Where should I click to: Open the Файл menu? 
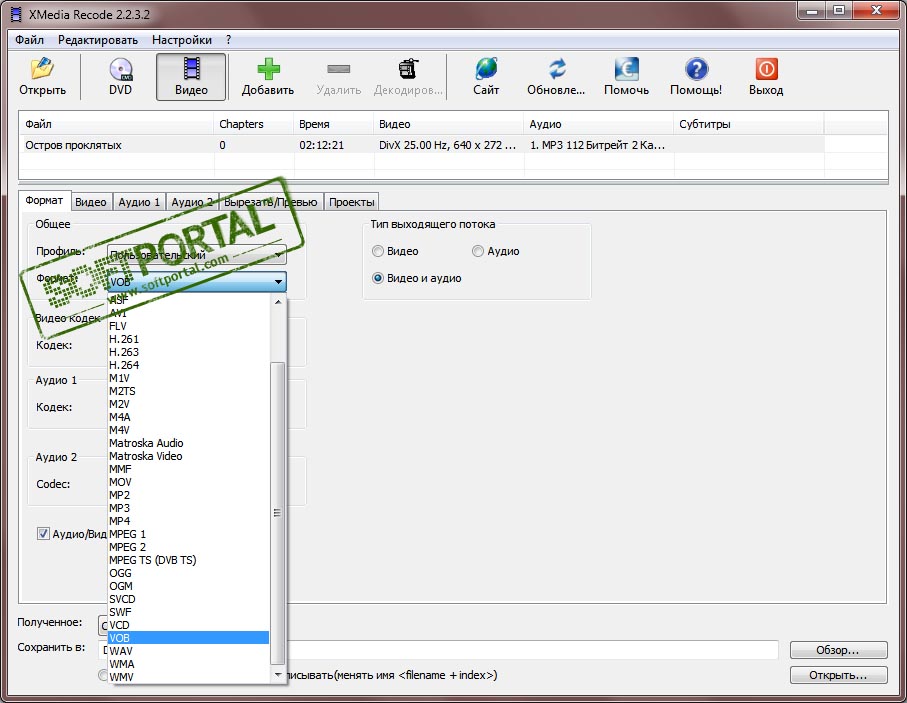coord(30,40)
